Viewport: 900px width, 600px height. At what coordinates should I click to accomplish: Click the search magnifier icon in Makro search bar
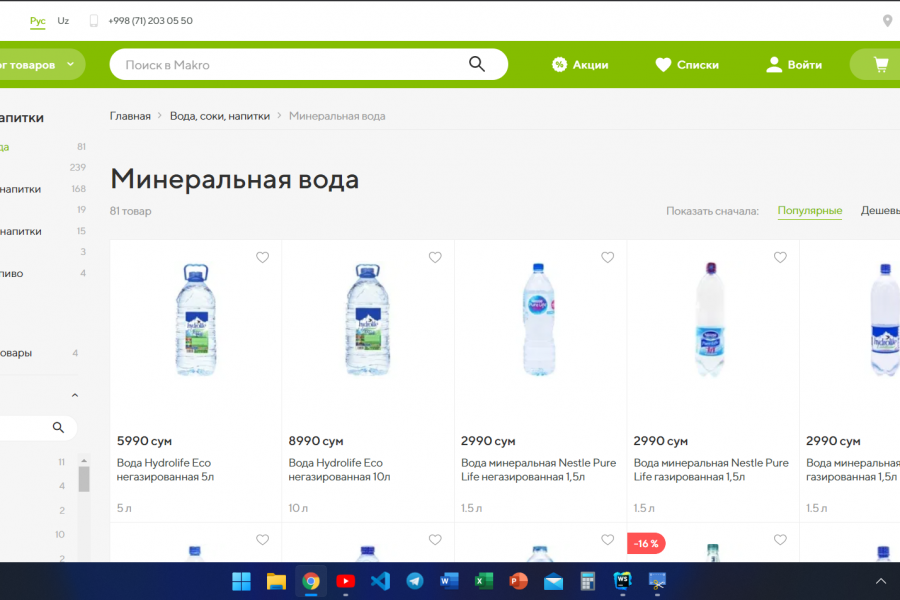[477, 64]
